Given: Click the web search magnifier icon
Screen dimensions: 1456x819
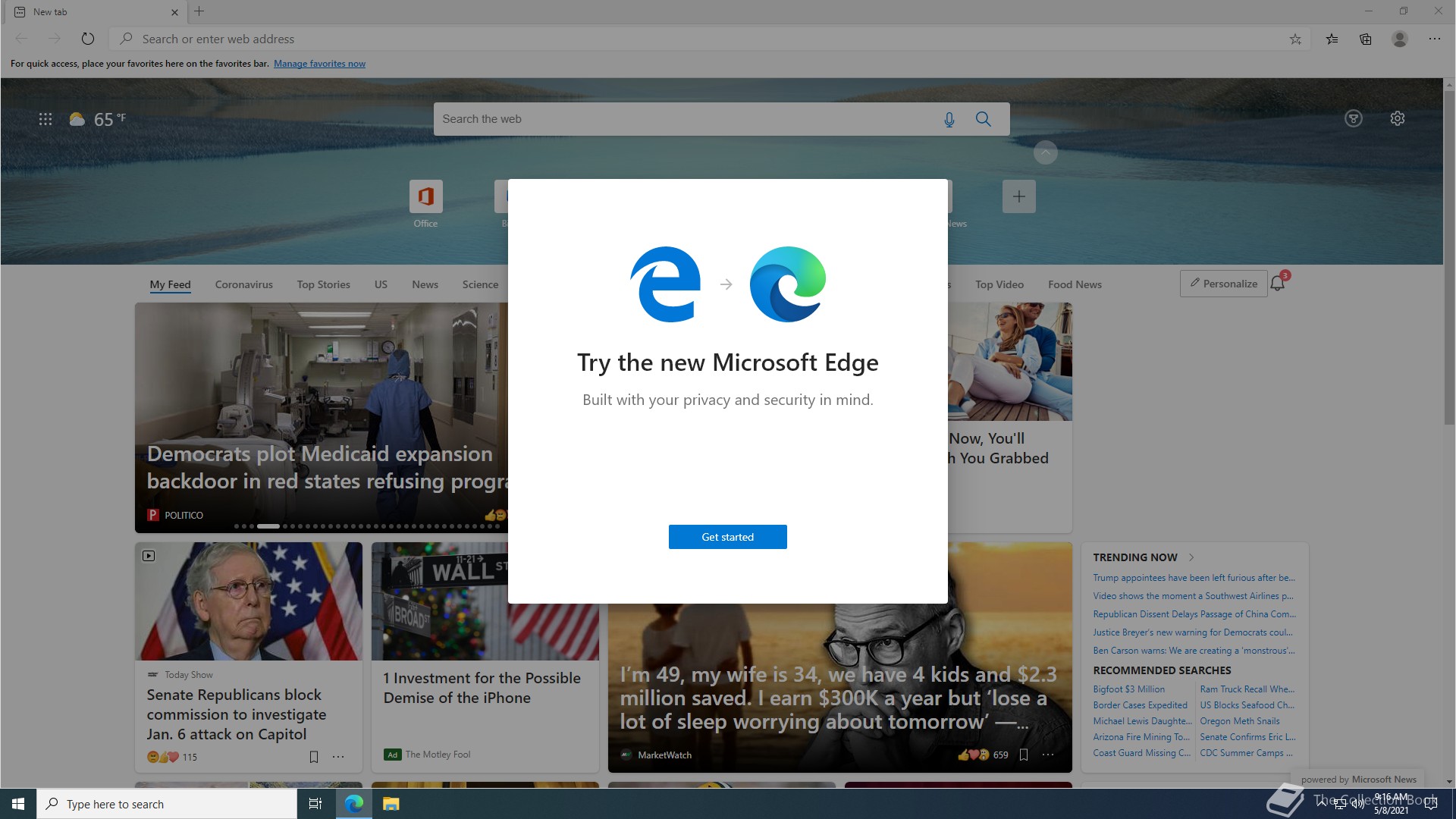Looking at the screenshot, I should point(983,119).
